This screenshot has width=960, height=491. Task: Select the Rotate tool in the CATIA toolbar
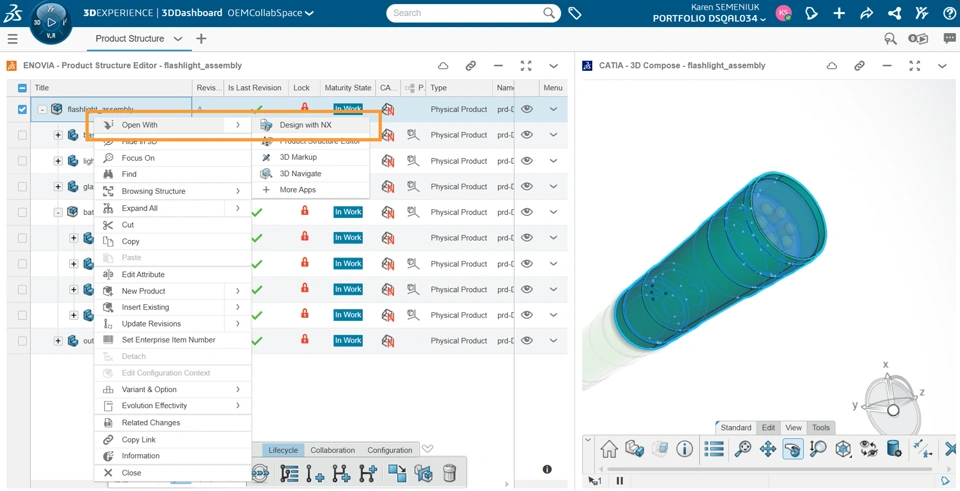[x=793, y=449]
